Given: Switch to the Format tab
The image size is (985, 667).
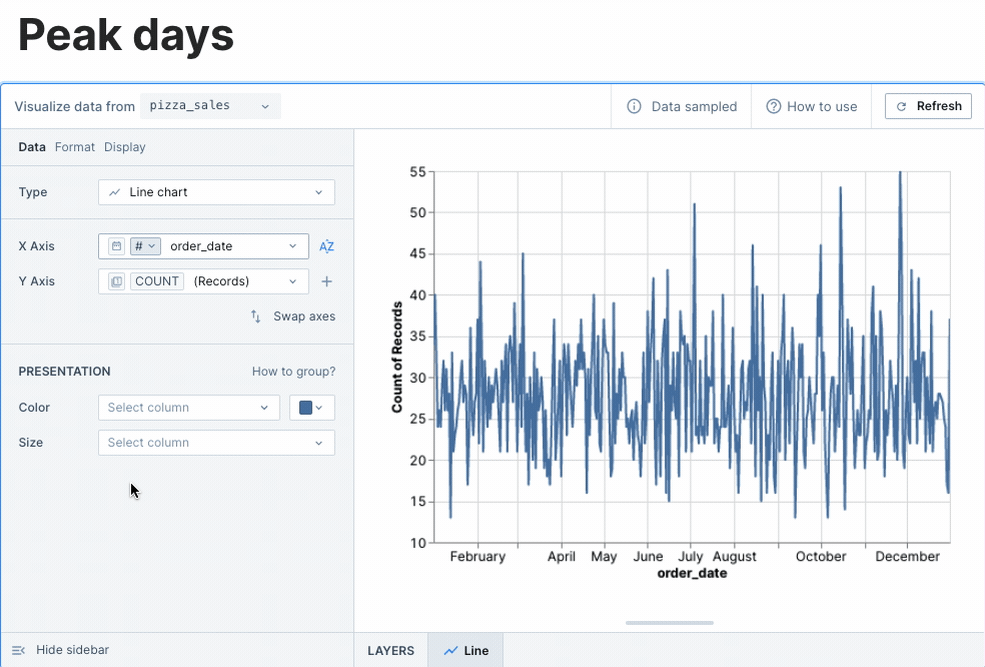Looking at the screenshot, I should coord(74,146).
